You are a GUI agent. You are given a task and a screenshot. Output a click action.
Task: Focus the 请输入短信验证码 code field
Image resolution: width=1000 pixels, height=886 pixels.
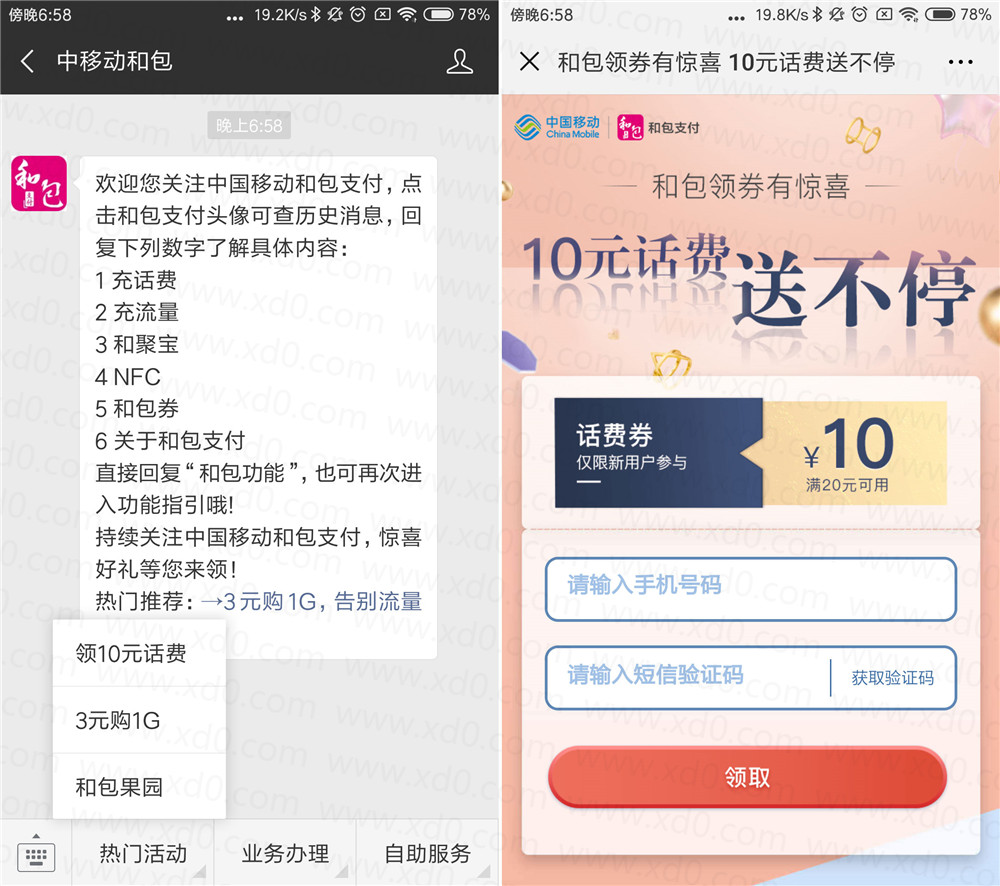[688, 677]
